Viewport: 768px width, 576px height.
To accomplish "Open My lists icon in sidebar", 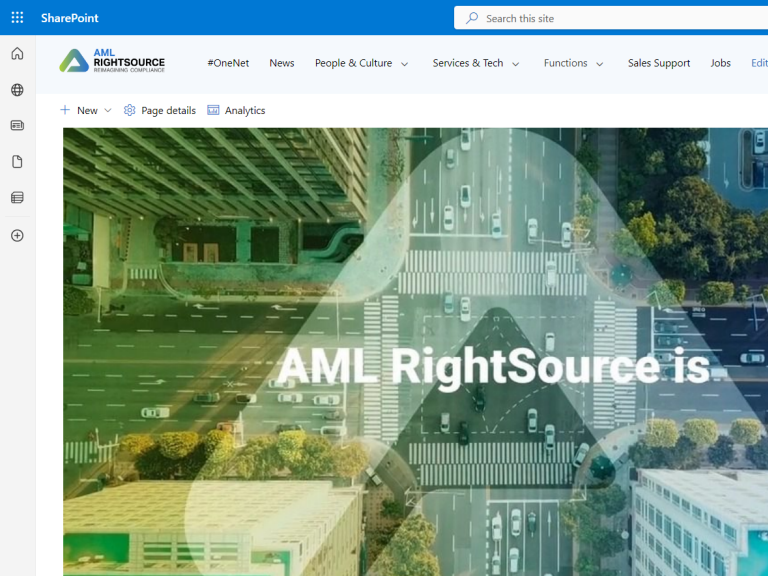I will point(17,198).
